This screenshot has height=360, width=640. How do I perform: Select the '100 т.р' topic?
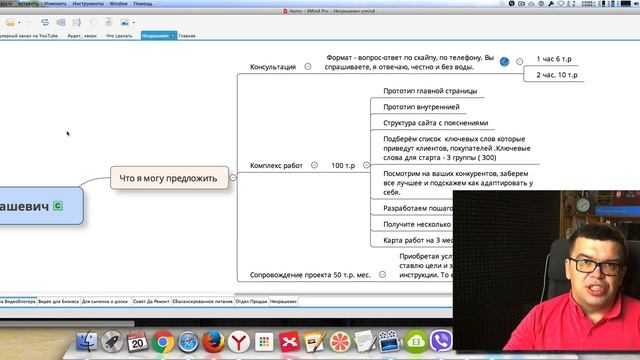click(x=343, y=166)
